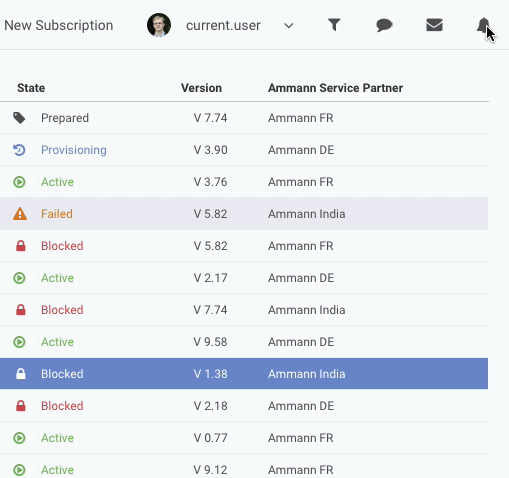
Task: Click the red lock icon on Ammann FR V 5.82 row
Action: (21, 246)
